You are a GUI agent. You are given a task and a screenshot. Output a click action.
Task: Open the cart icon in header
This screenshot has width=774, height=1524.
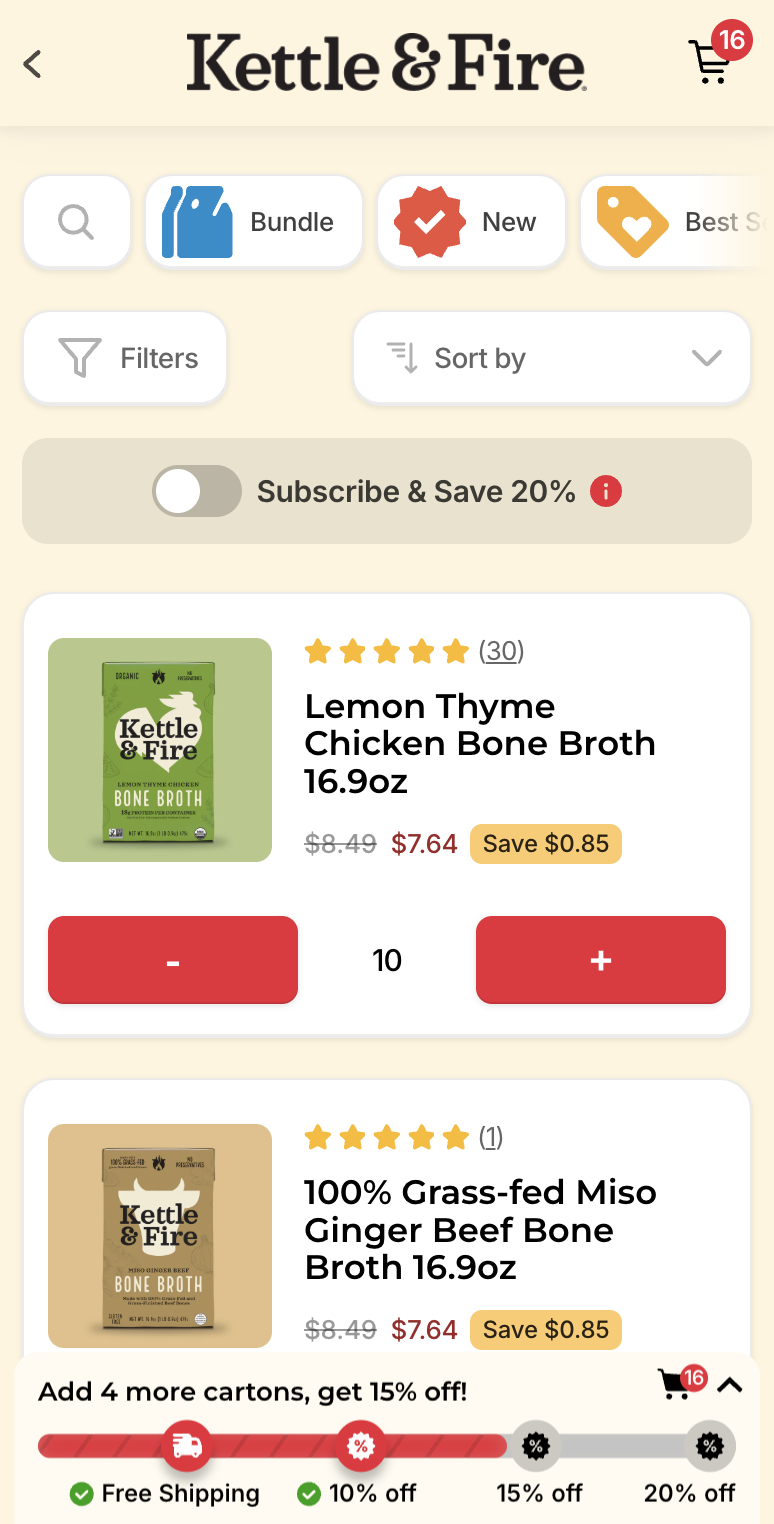(x=711, y=62)
